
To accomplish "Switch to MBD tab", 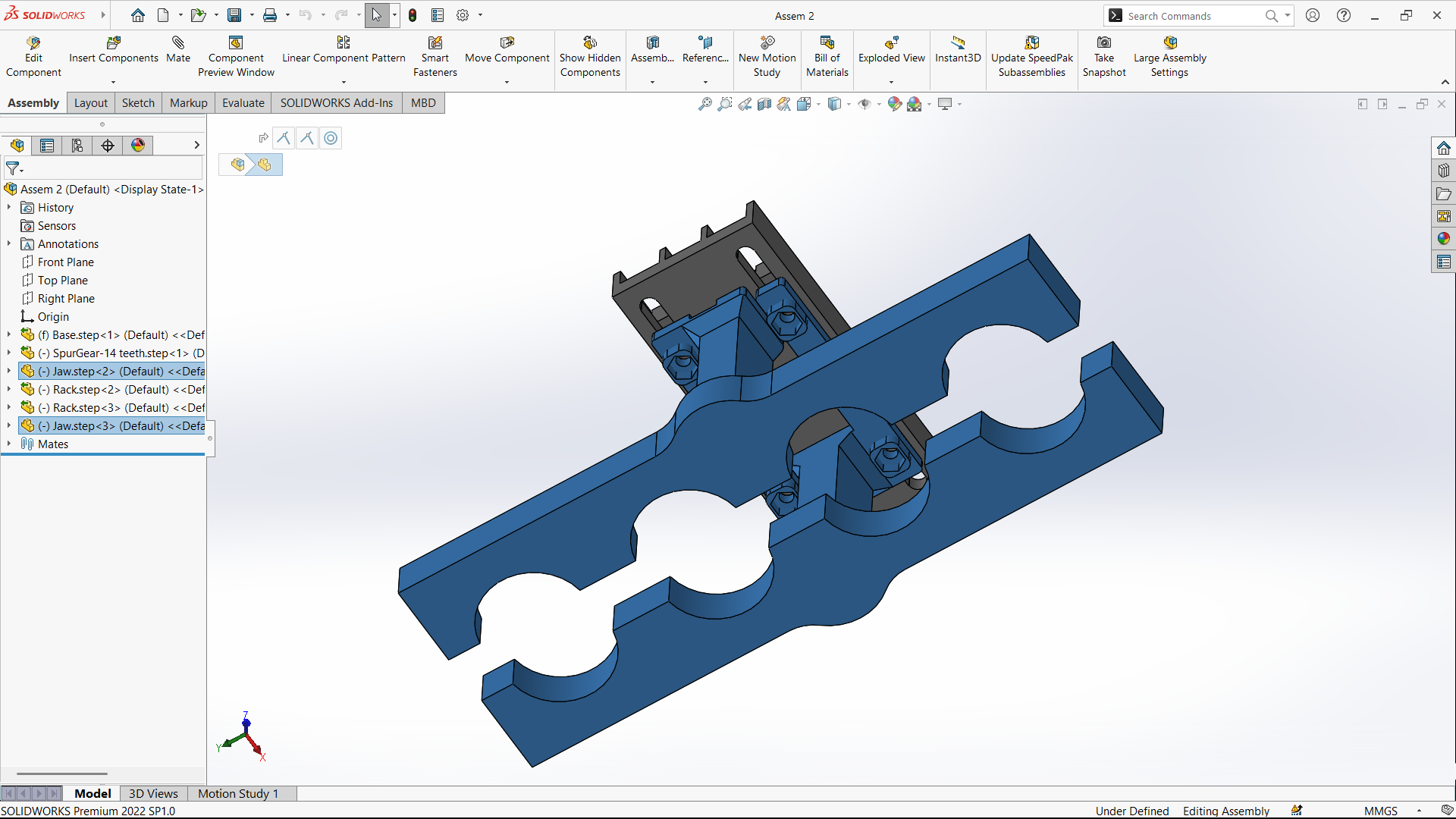I will point(423,103).
